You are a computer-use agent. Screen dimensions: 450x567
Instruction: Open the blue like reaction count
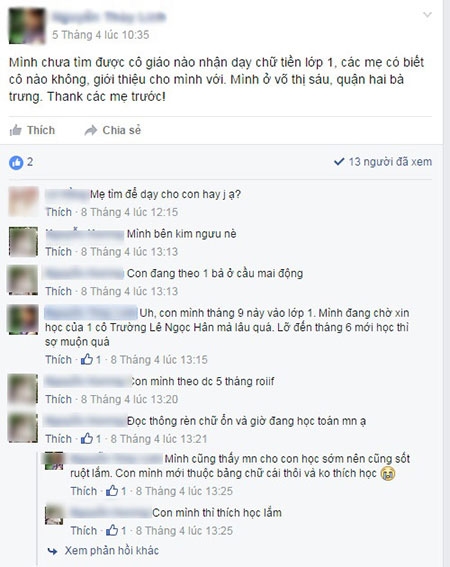tap(21, 162)
